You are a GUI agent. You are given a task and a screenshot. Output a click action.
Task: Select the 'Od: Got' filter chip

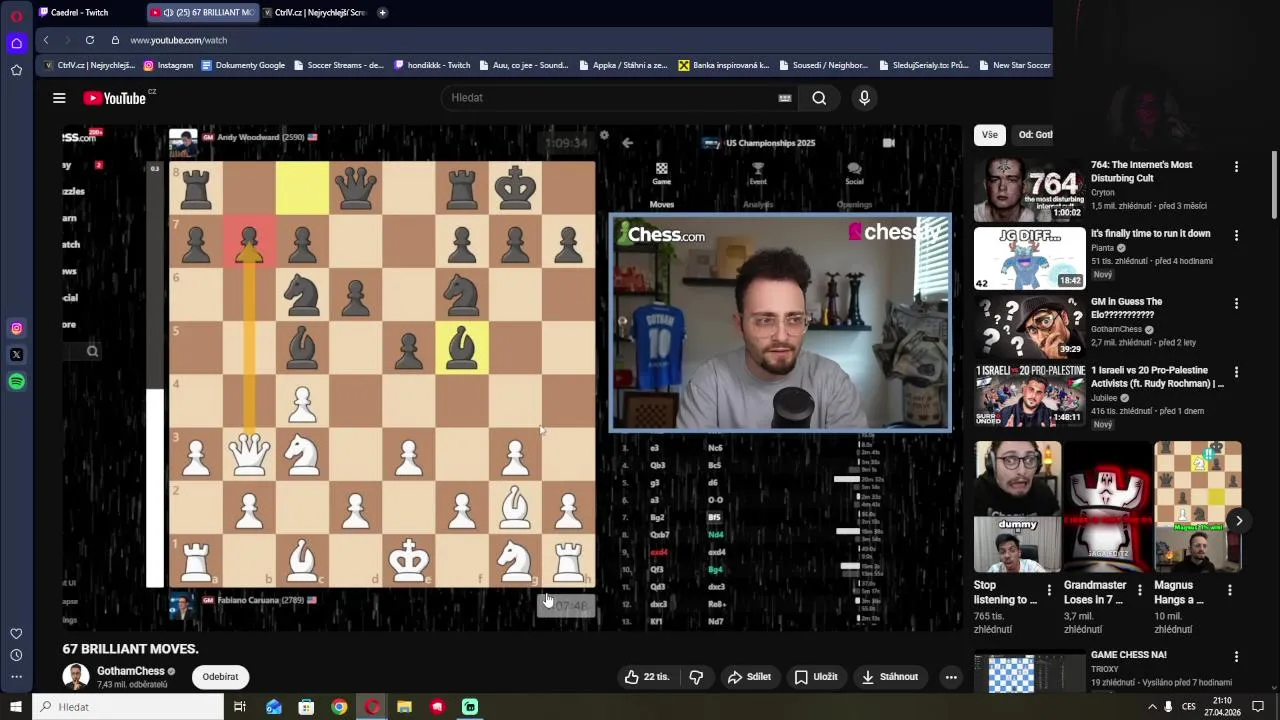(1033, 135)
